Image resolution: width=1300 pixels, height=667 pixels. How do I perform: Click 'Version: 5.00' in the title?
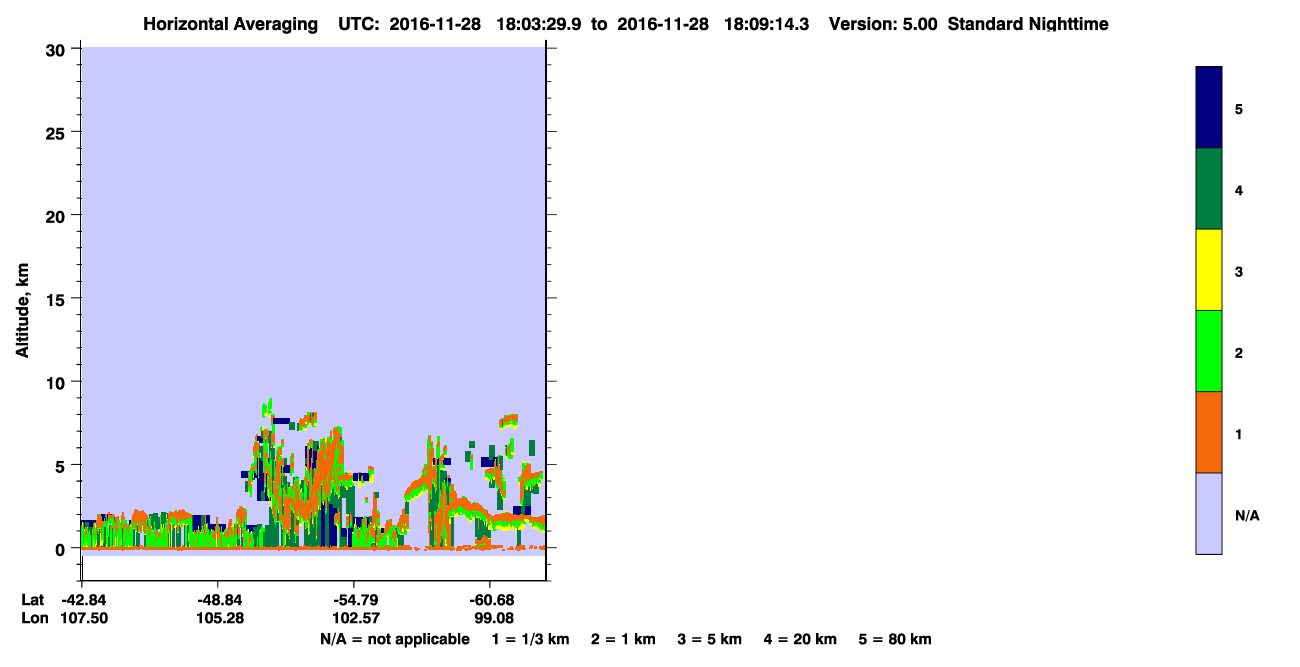click(883, 24)
